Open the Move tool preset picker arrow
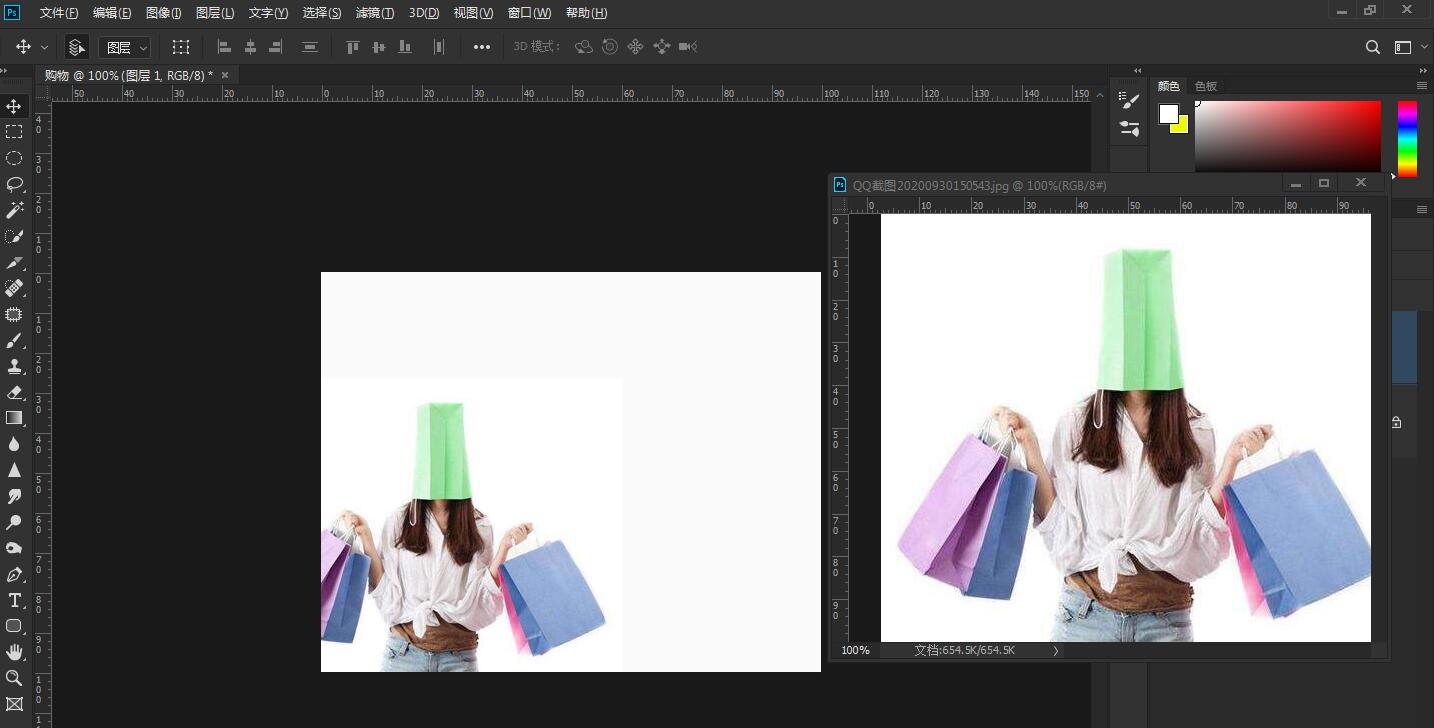 point(44,47)
